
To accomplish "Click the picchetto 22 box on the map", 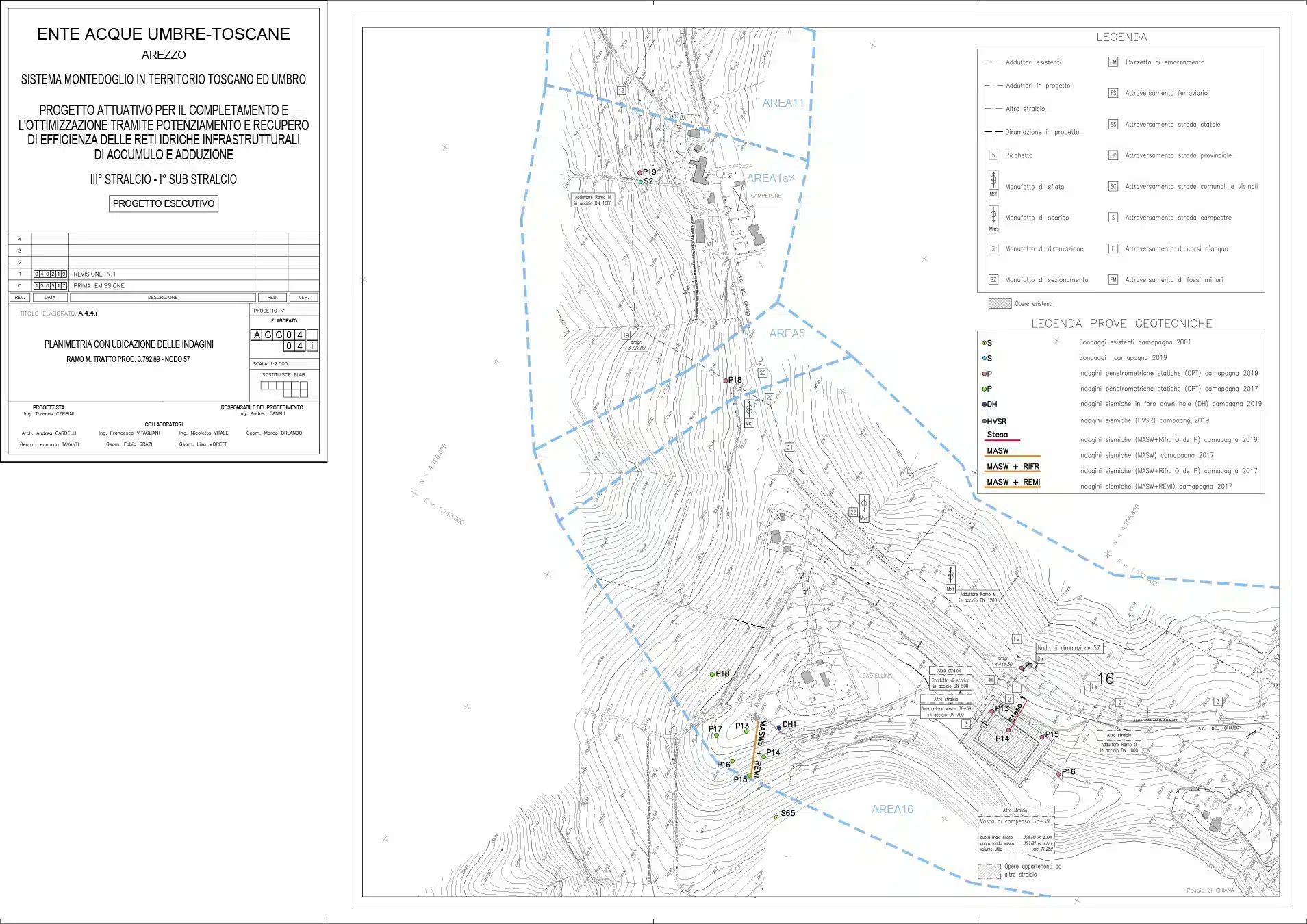I will pos(853,512).
